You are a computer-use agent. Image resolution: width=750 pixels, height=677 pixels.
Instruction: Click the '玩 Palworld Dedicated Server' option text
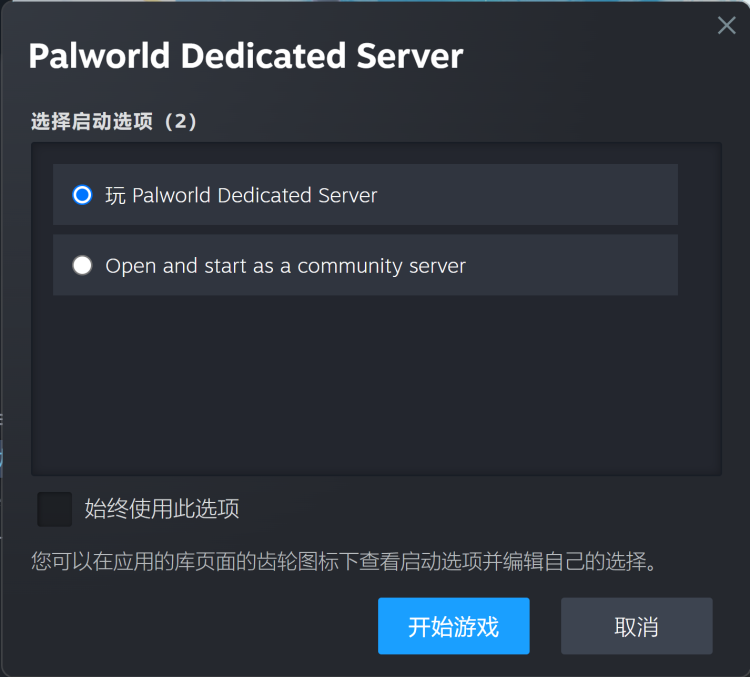pos(241,195)
